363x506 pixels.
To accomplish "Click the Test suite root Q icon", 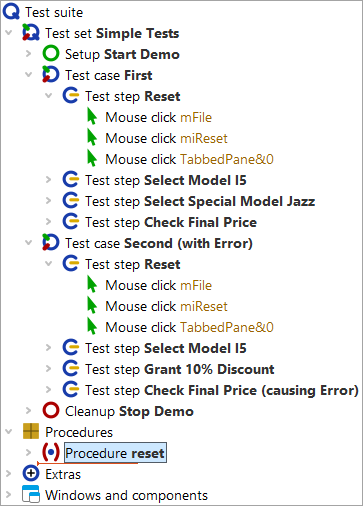I will (x=11, y=12).
